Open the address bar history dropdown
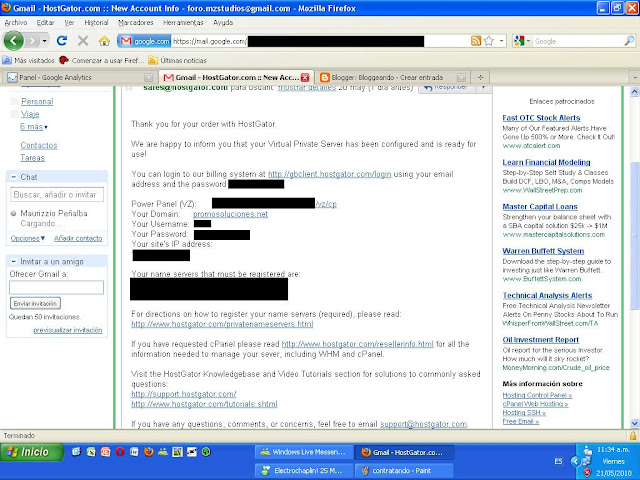 point(502,41)
